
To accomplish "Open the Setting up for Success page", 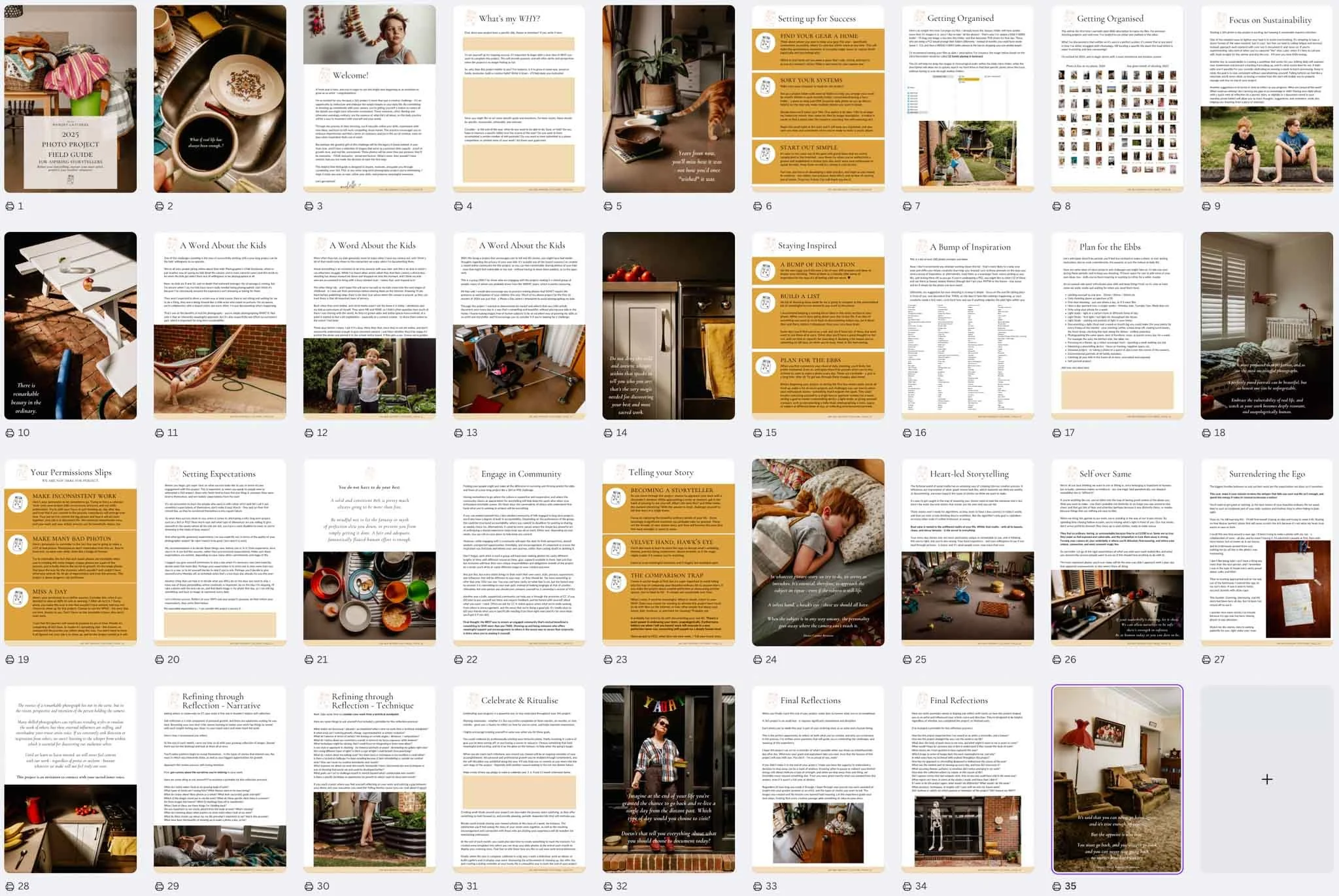I will 818,99.
